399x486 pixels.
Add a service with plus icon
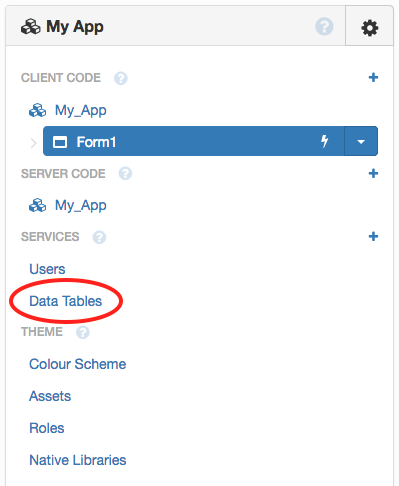click(x=373, y=236)
